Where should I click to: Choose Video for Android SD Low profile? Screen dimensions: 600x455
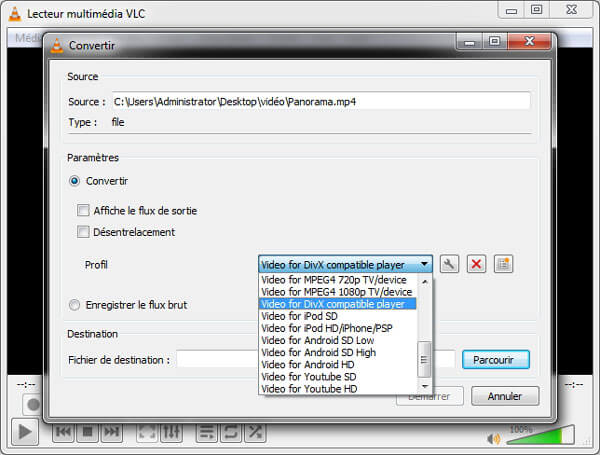click(338, 340)
